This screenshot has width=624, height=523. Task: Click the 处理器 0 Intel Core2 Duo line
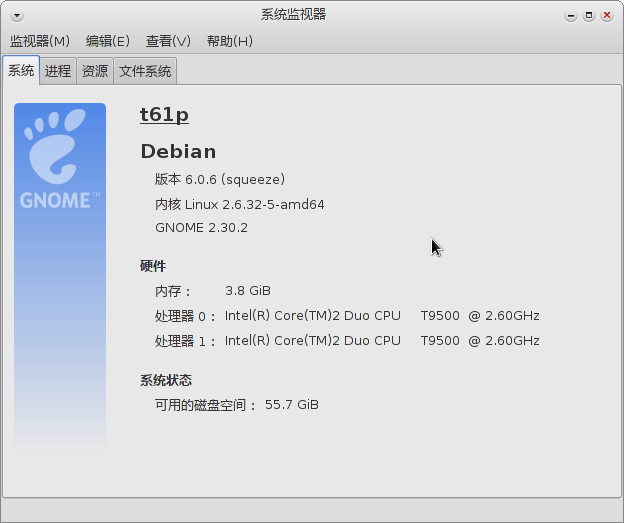tap(347, 316)
